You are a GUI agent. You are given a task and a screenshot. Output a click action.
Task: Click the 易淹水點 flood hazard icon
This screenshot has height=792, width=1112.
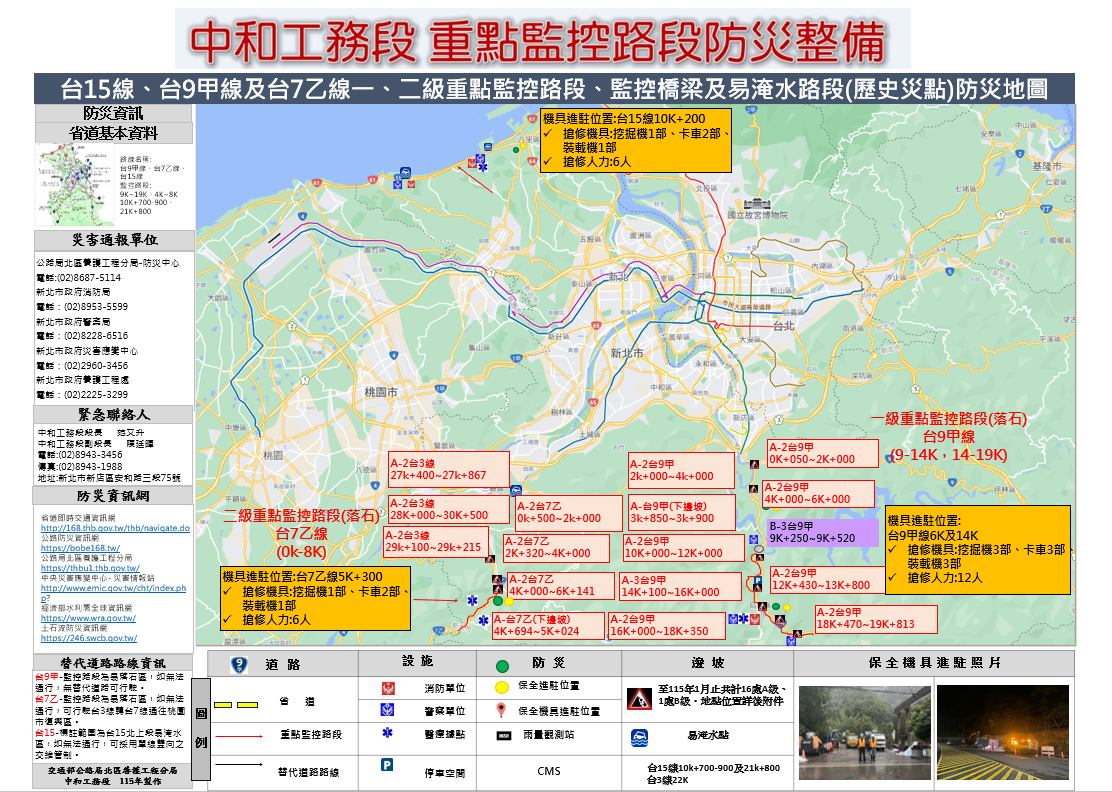[639, 737]
